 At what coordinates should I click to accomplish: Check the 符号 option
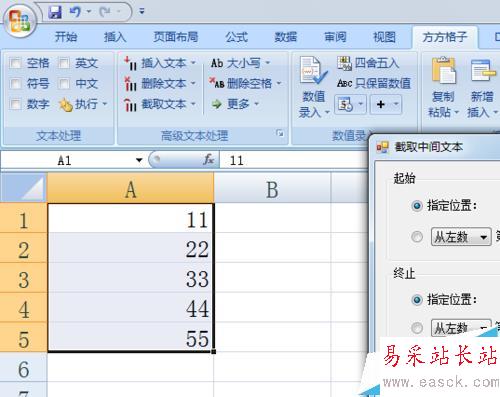pyautogui.click(x=15, y=83)
